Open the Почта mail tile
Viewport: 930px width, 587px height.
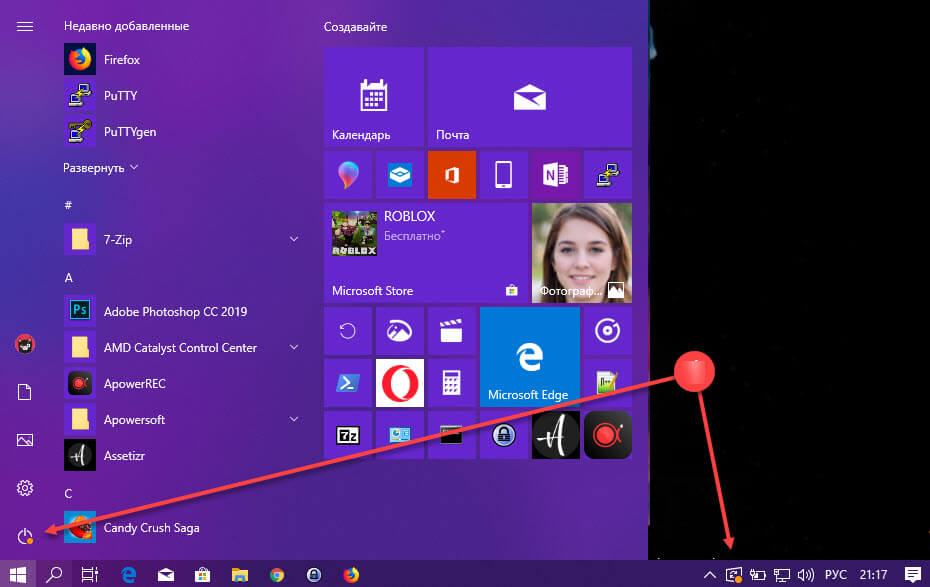530,97
